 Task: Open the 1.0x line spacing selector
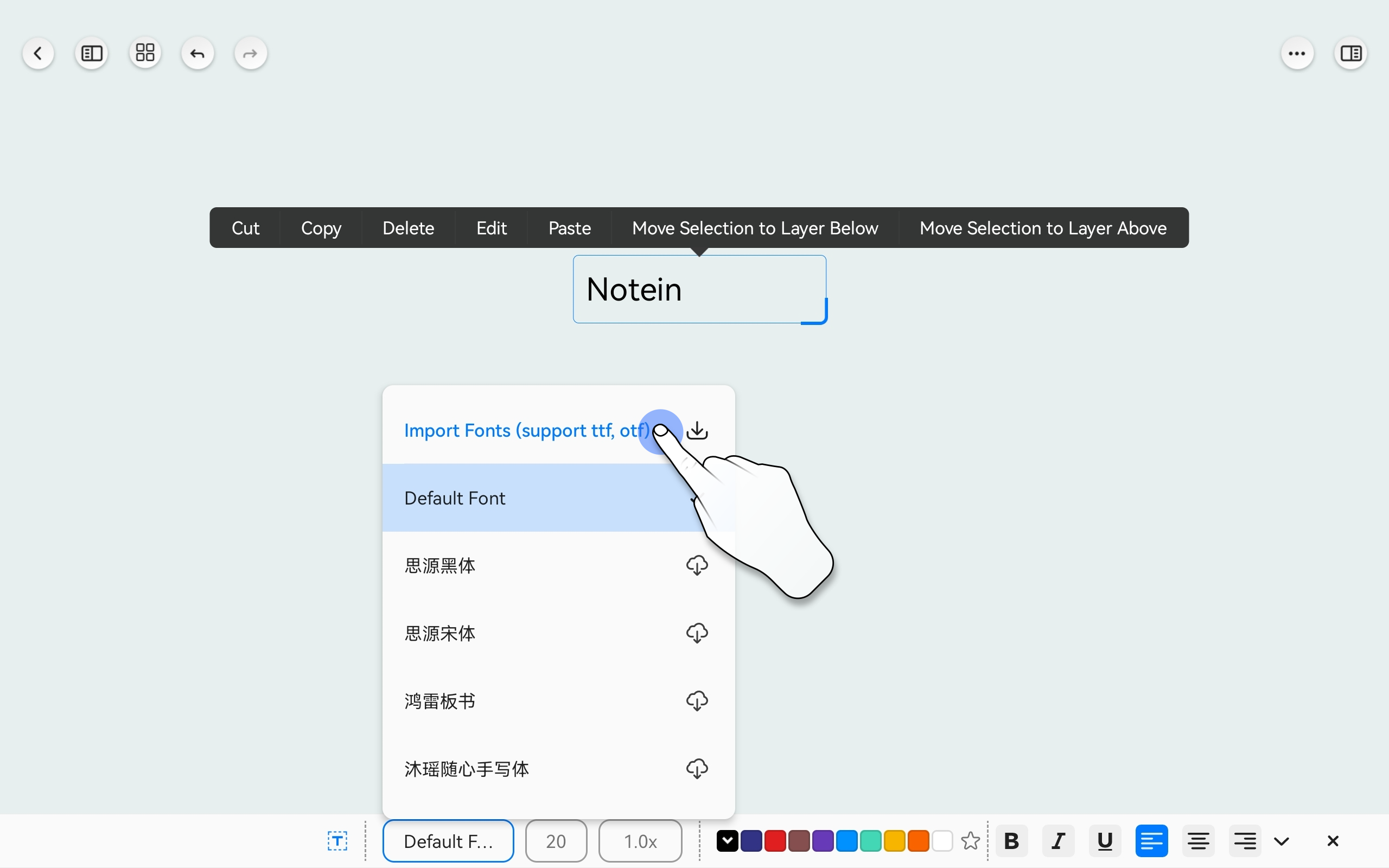point(641,841)
